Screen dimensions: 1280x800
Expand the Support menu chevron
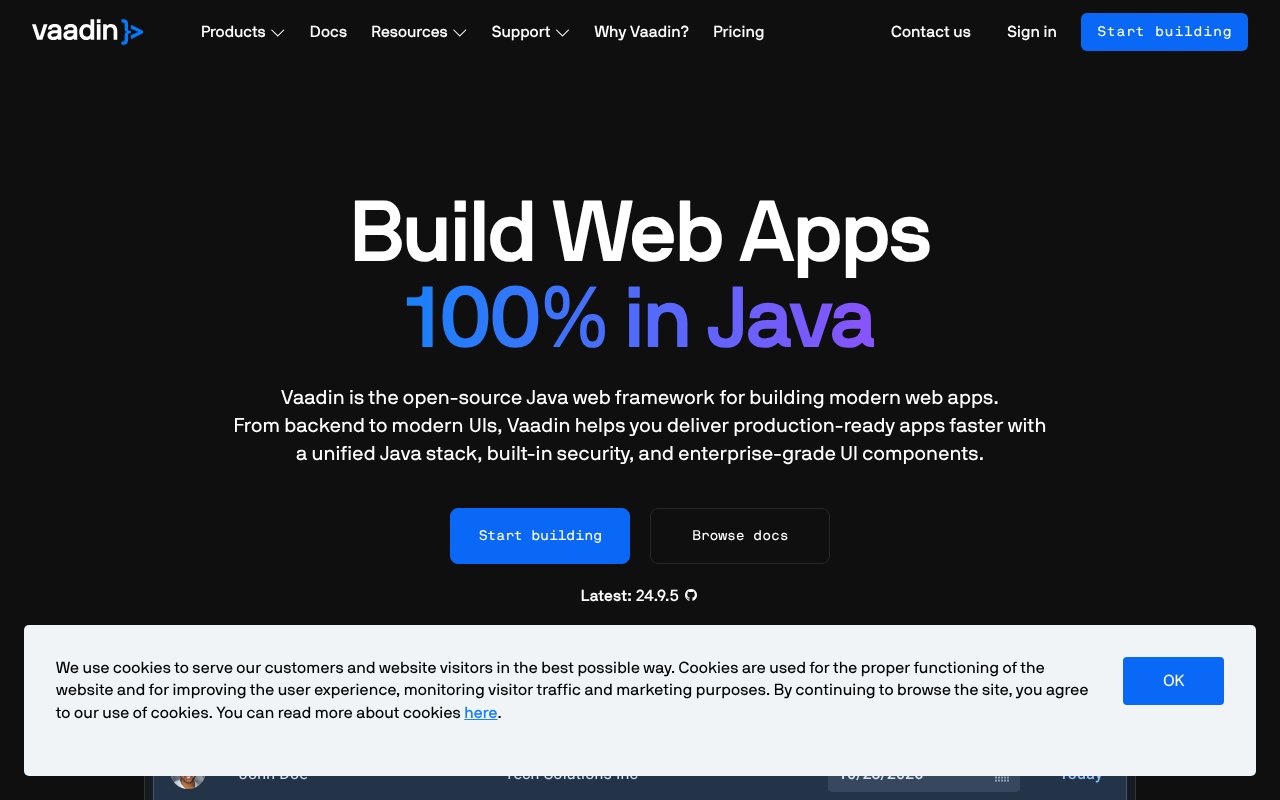pyautogui.click(x=562, y=32)
